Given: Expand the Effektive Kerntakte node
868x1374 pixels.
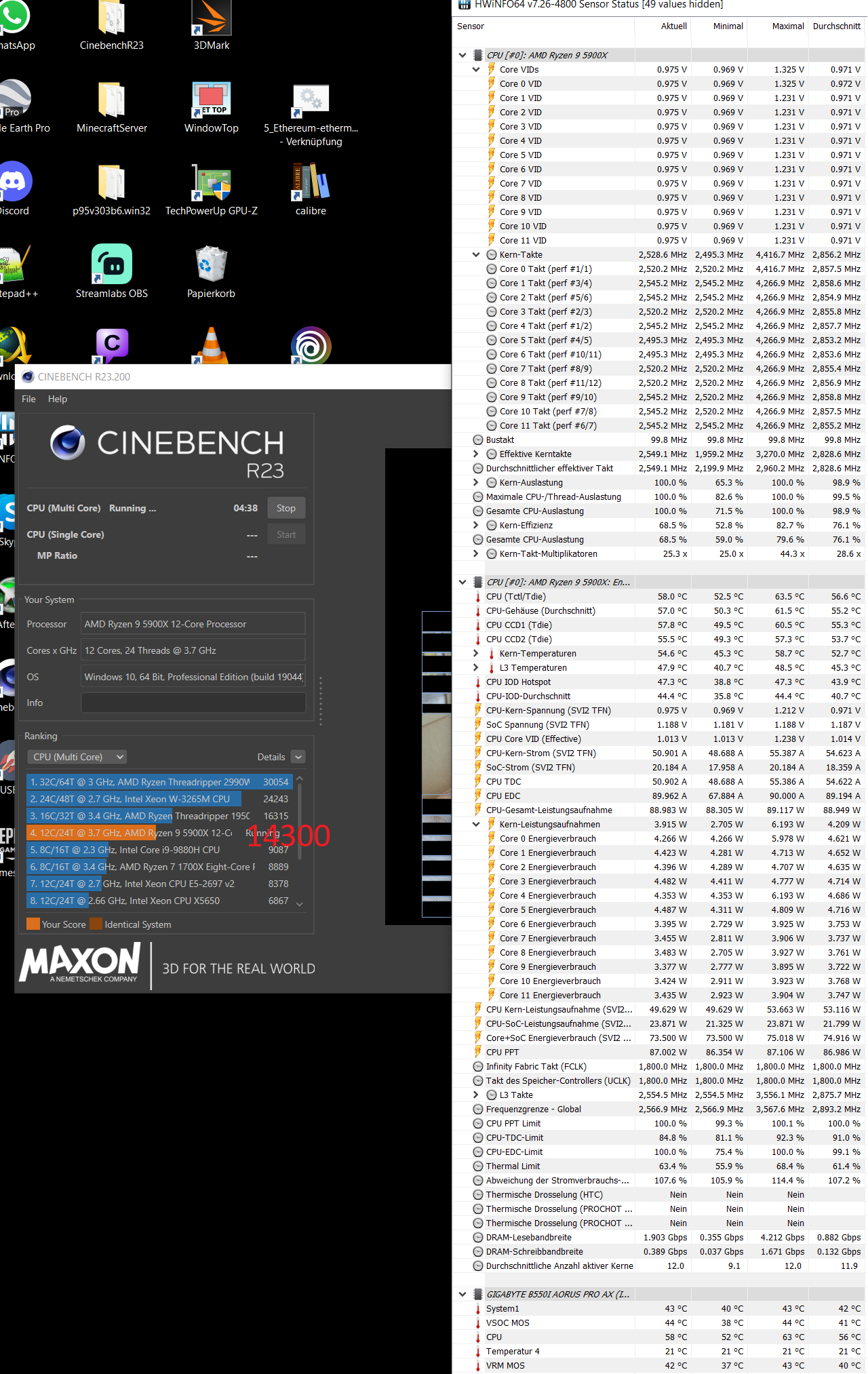Looking at the screenshot, I should point(476,454).
